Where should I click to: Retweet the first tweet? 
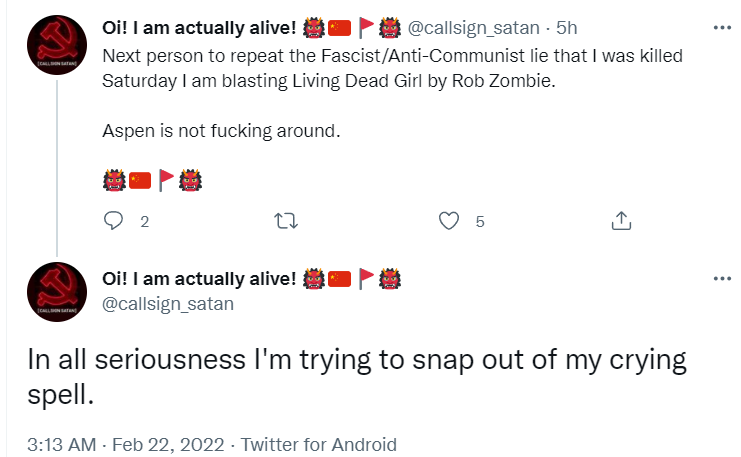coord(286,221)
